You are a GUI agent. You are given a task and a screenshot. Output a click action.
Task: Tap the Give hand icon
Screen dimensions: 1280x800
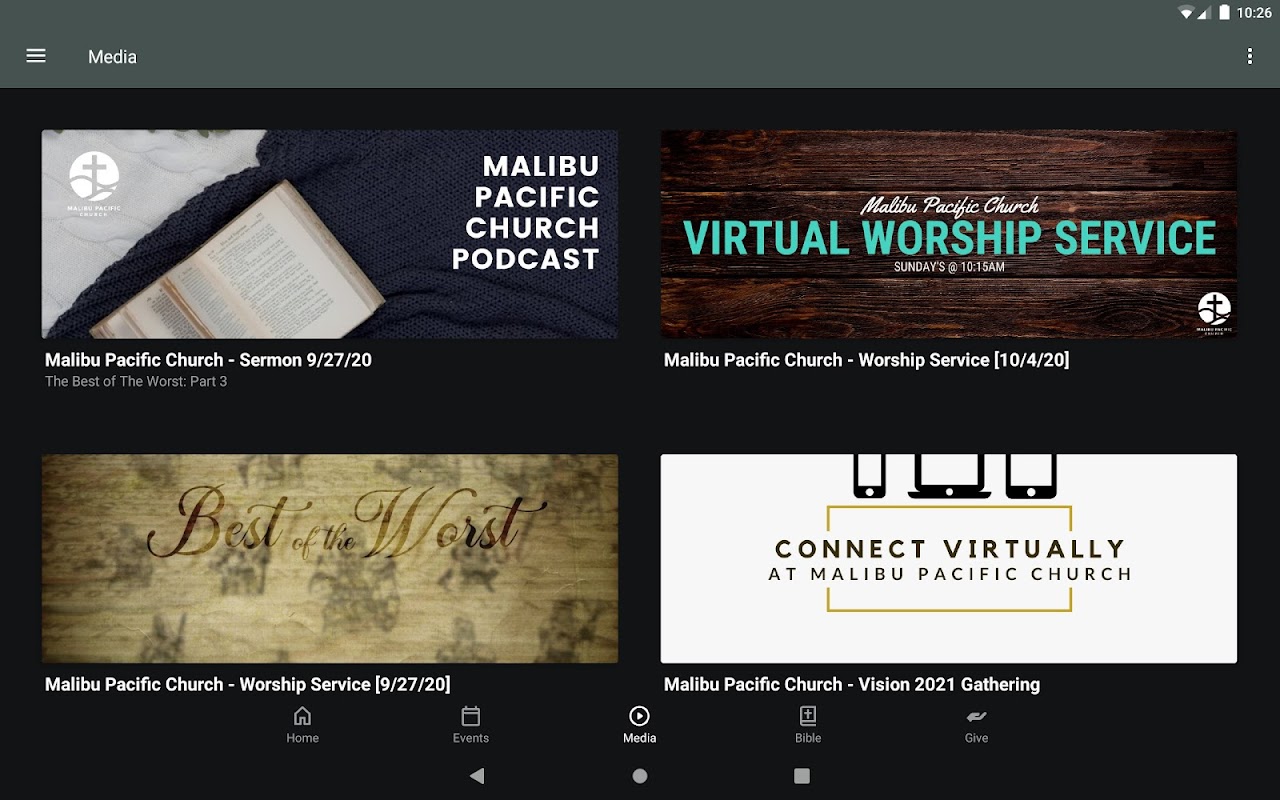coord(977,716)
